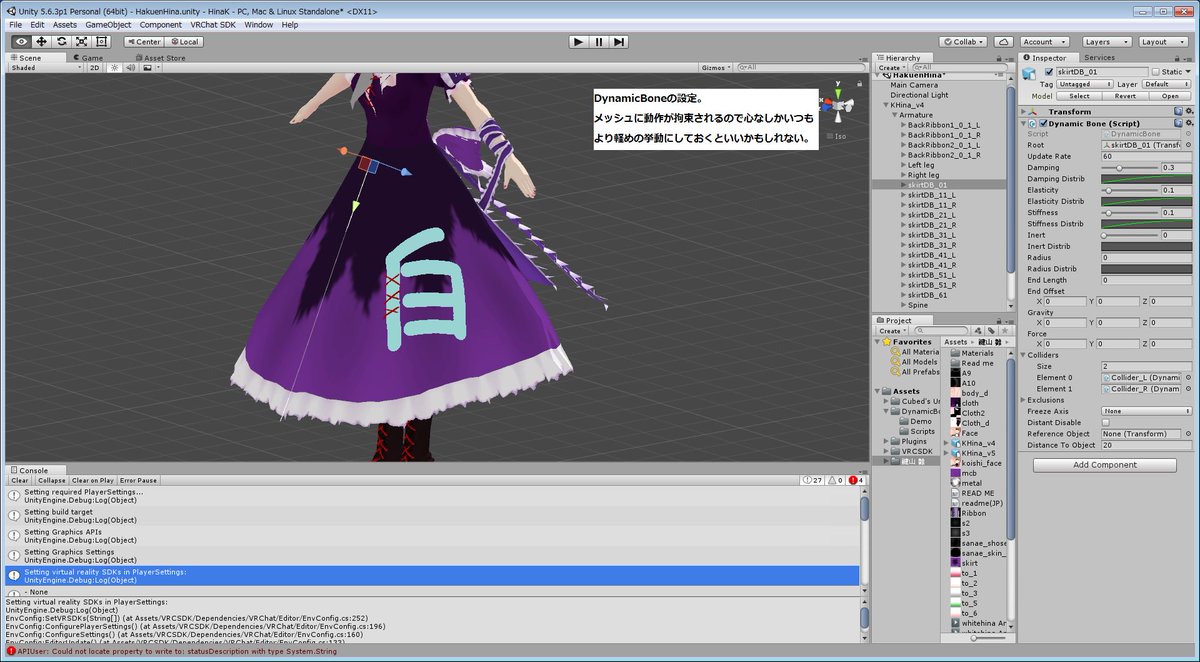1200x662 pixels.
Task: Toggle console Collapse button
Action: 52,480
